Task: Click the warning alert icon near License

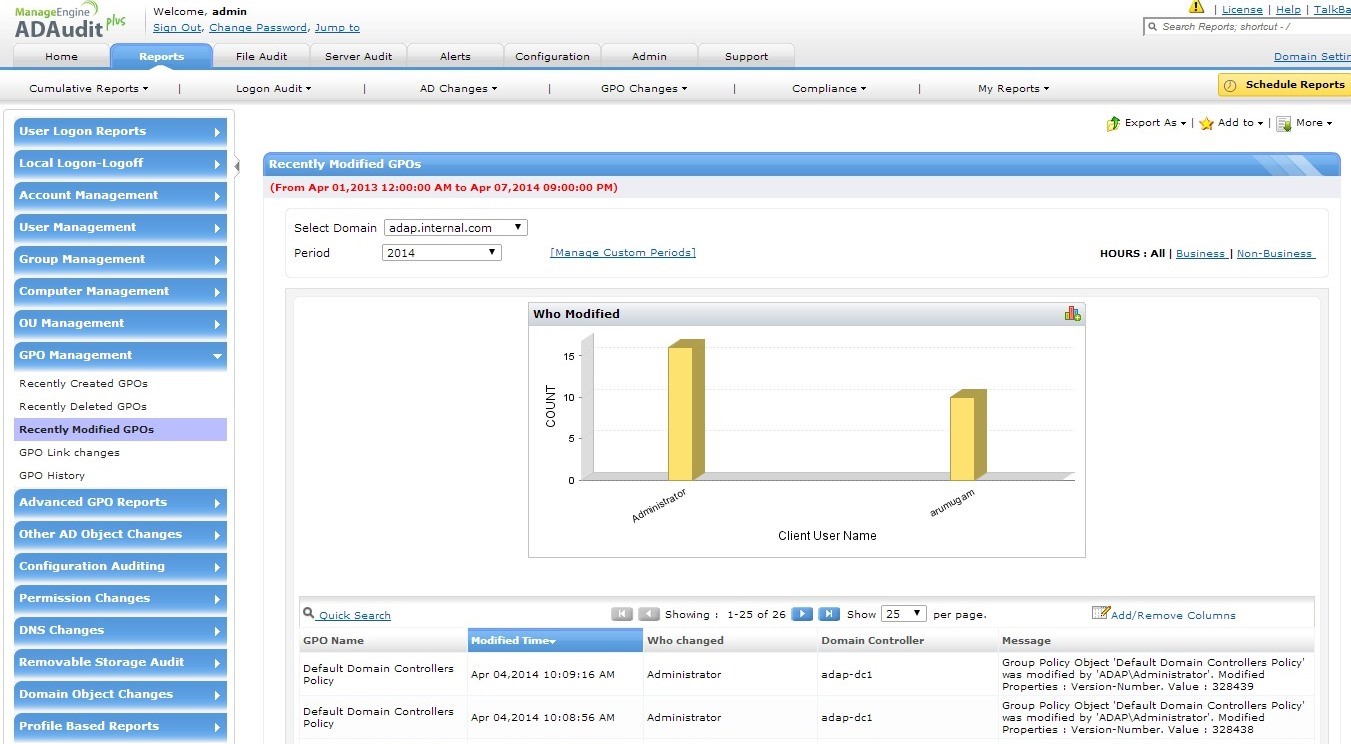Action: click(x=1196, y=8)
